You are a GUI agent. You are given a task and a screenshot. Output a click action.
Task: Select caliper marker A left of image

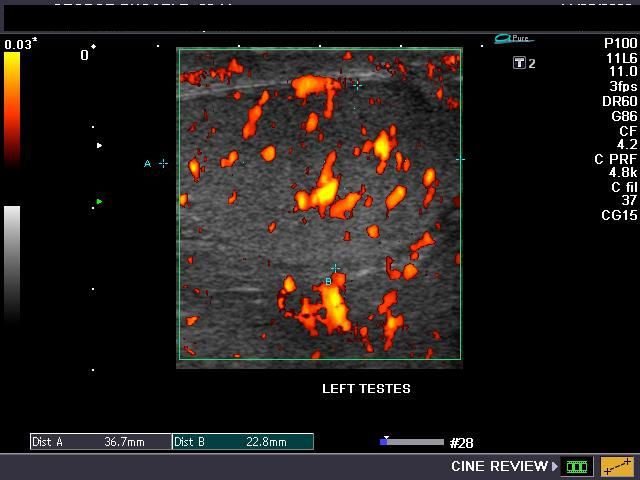pyautogui.click(x=163, y=163)
